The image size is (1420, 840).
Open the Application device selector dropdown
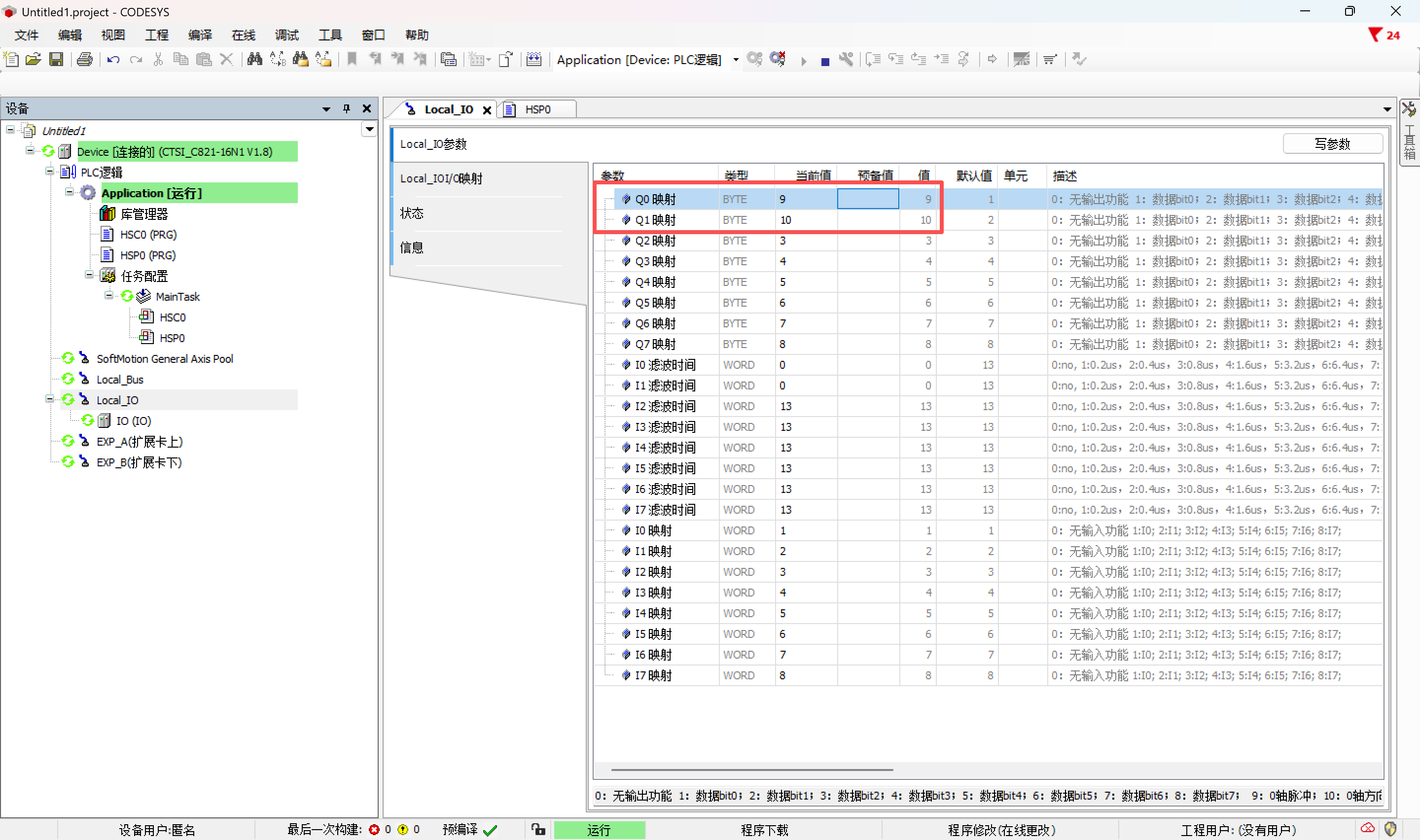(736, 60)
